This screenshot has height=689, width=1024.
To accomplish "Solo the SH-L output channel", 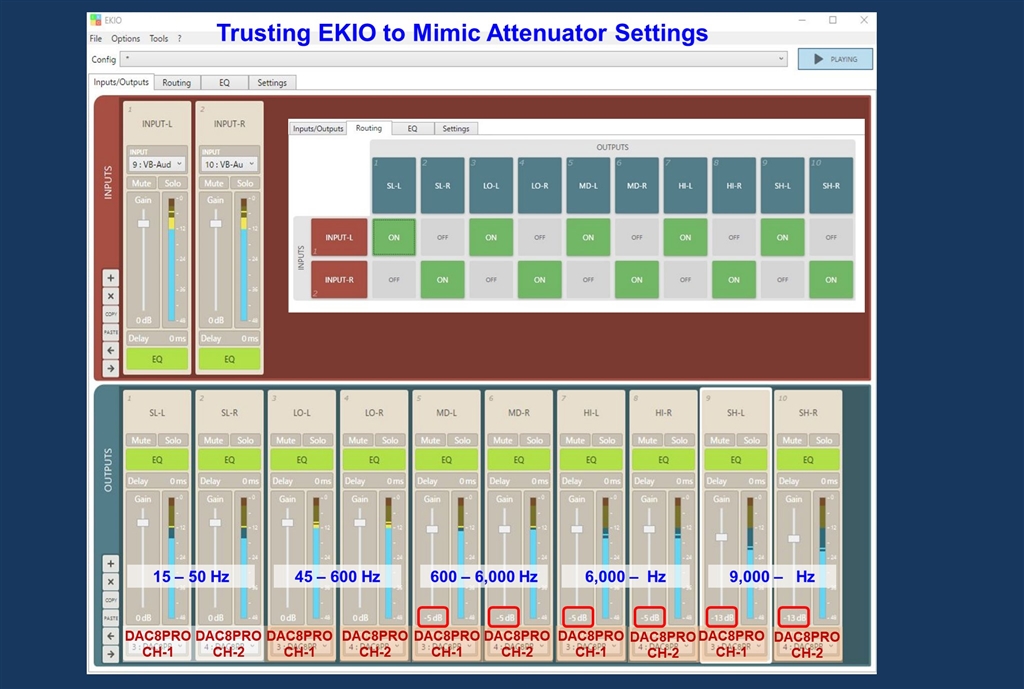I will tap(752, 440).
